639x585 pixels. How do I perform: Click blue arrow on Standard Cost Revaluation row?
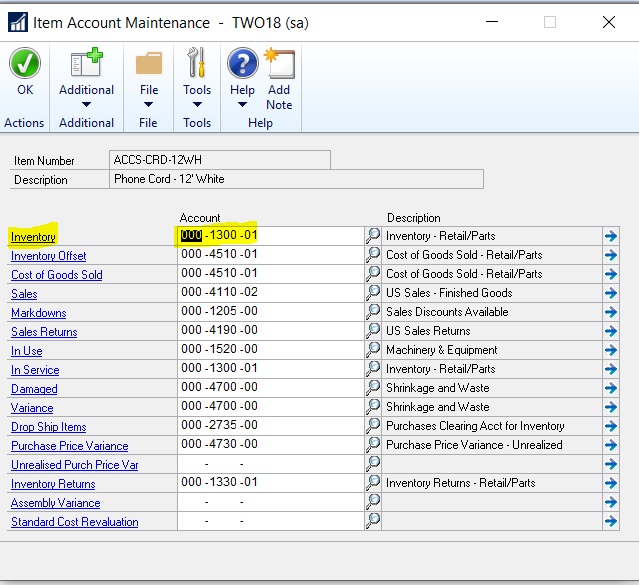click(x=611, y=521)
